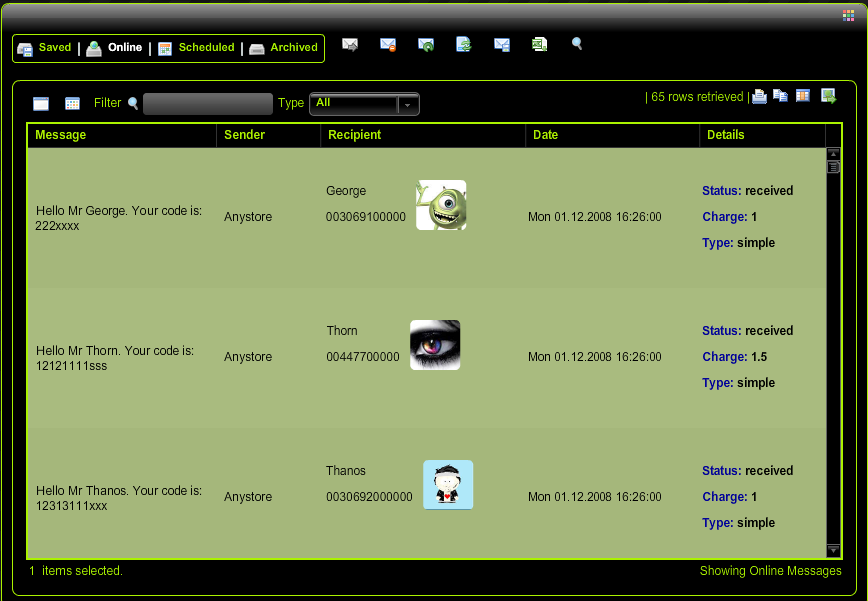Click 'Type: simple' in Thanos's row
868x601 pixels.
[738, 523]
